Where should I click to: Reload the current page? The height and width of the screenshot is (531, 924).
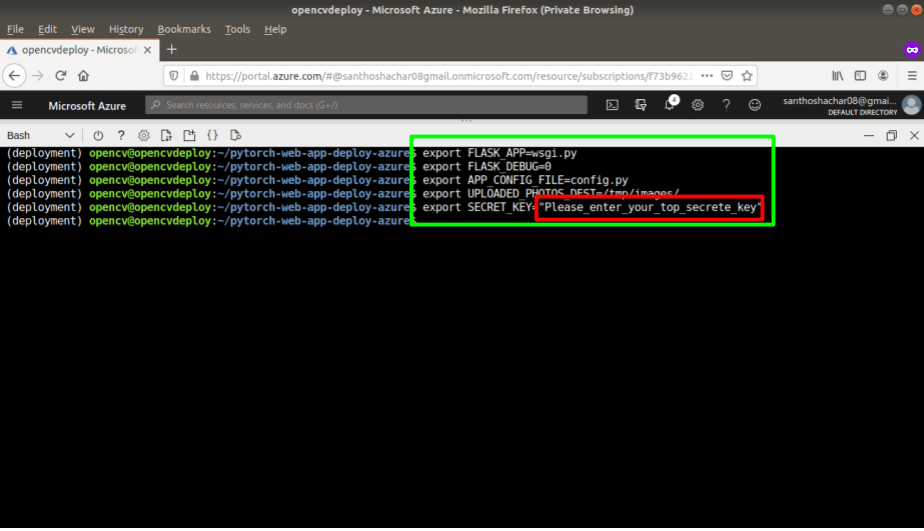click(x=60, y=75)
